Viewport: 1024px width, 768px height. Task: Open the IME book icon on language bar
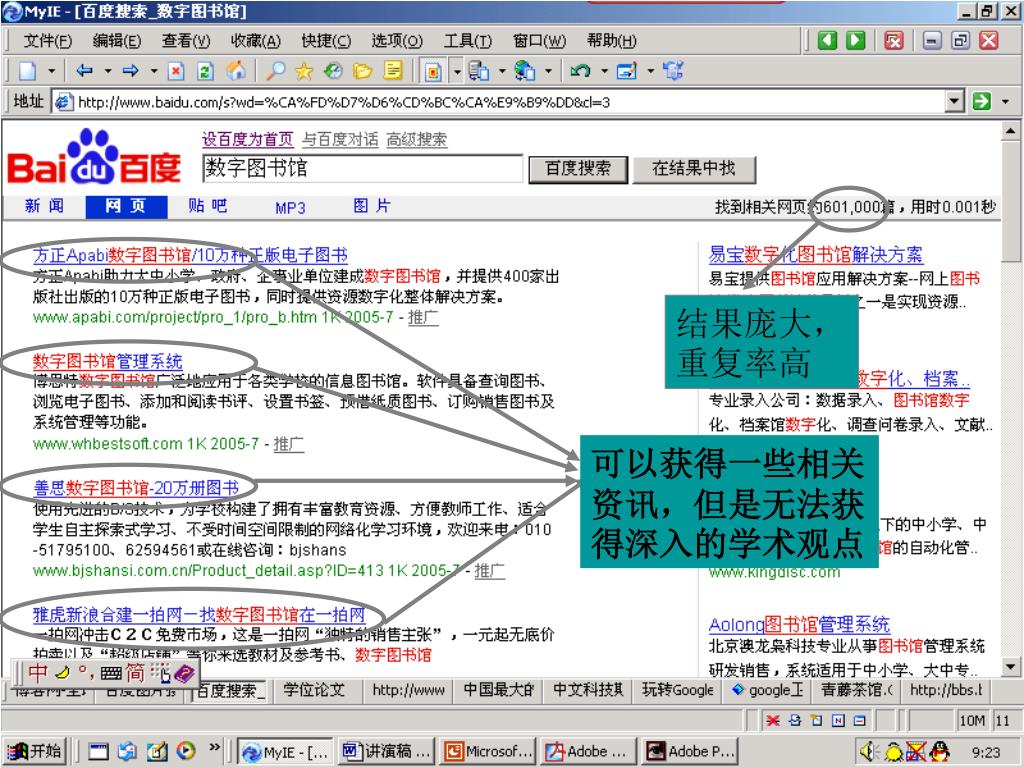click(x=184, y=673)
